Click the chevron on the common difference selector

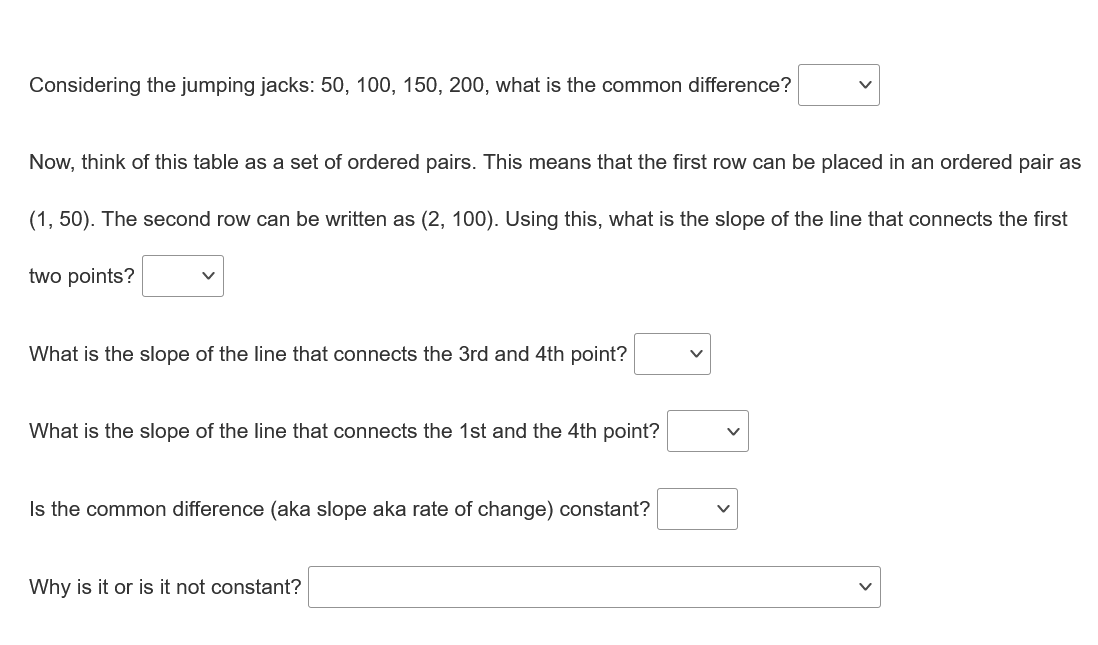coord(866,85)
